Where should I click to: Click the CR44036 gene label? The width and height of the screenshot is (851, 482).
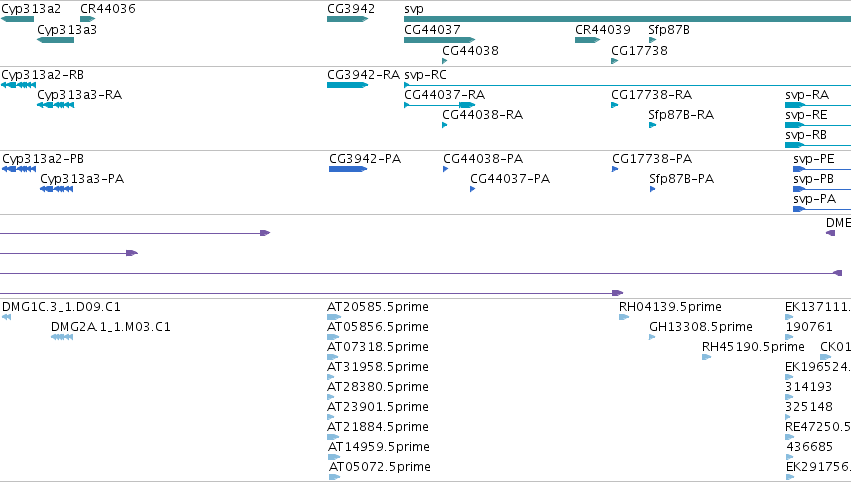108,9
